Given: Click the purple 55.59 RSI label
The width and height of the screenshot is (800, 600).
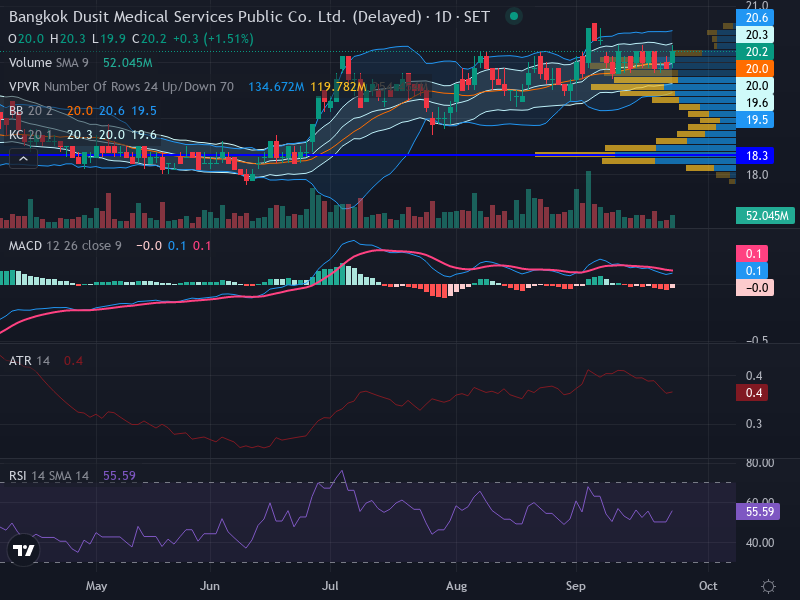Looking at the screenshot, I should (x=758, y=512).
